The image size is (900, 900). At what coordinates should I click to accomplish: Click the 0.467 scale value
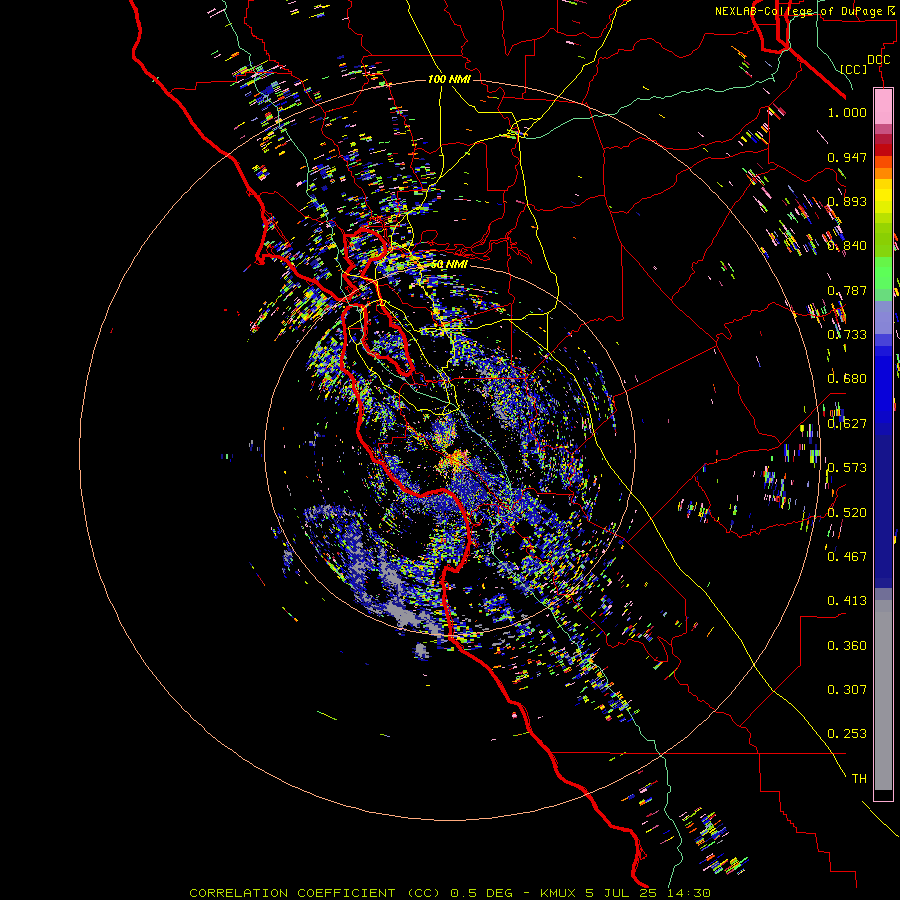tap(847, 557)
